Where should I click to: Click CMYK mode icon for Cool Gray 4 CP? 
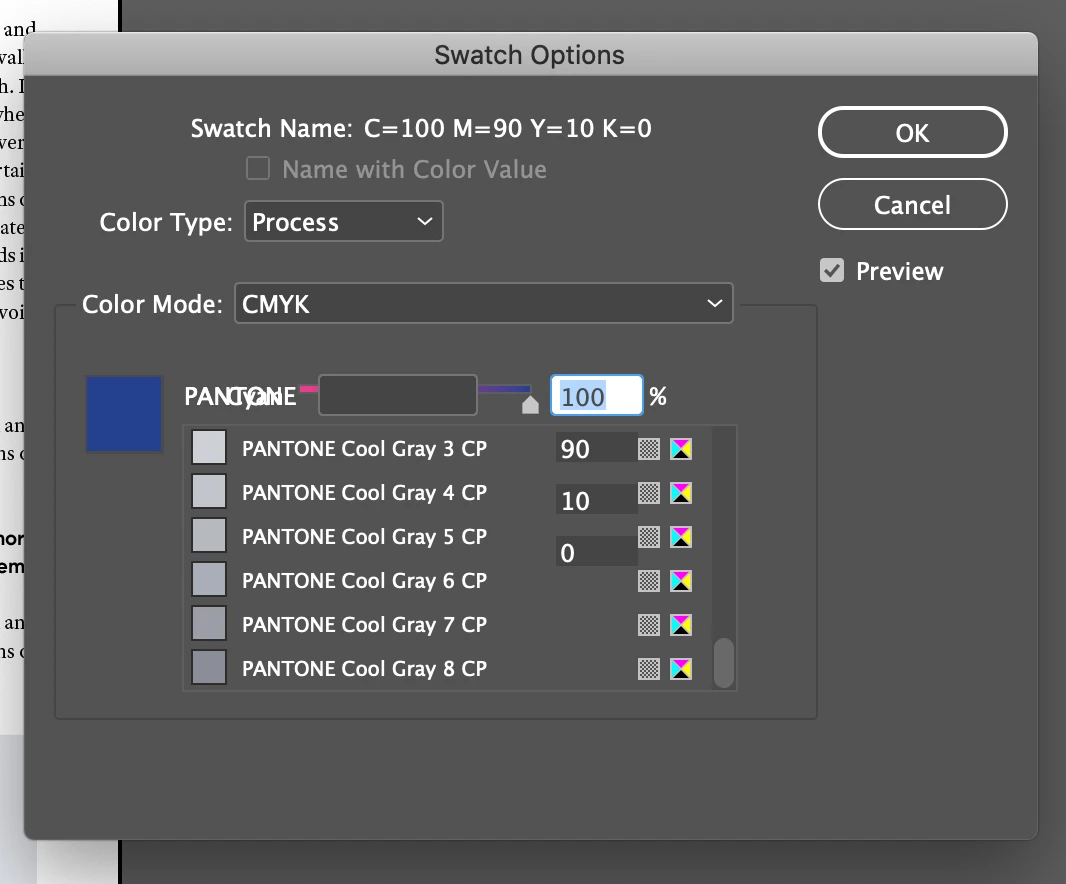coord(681,493)
